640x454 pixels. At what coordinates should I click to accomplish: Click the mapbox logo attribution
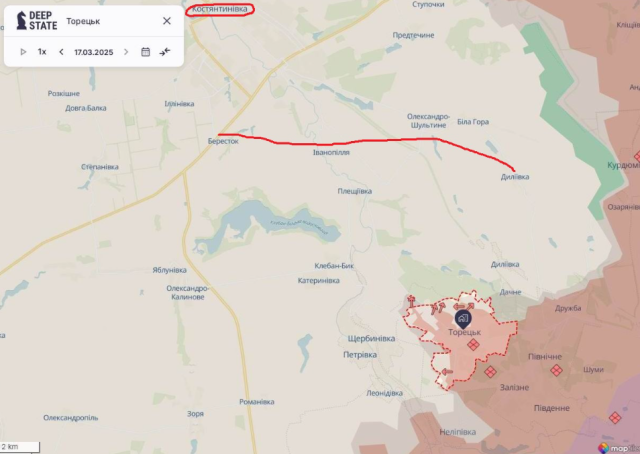click(618, 447)
